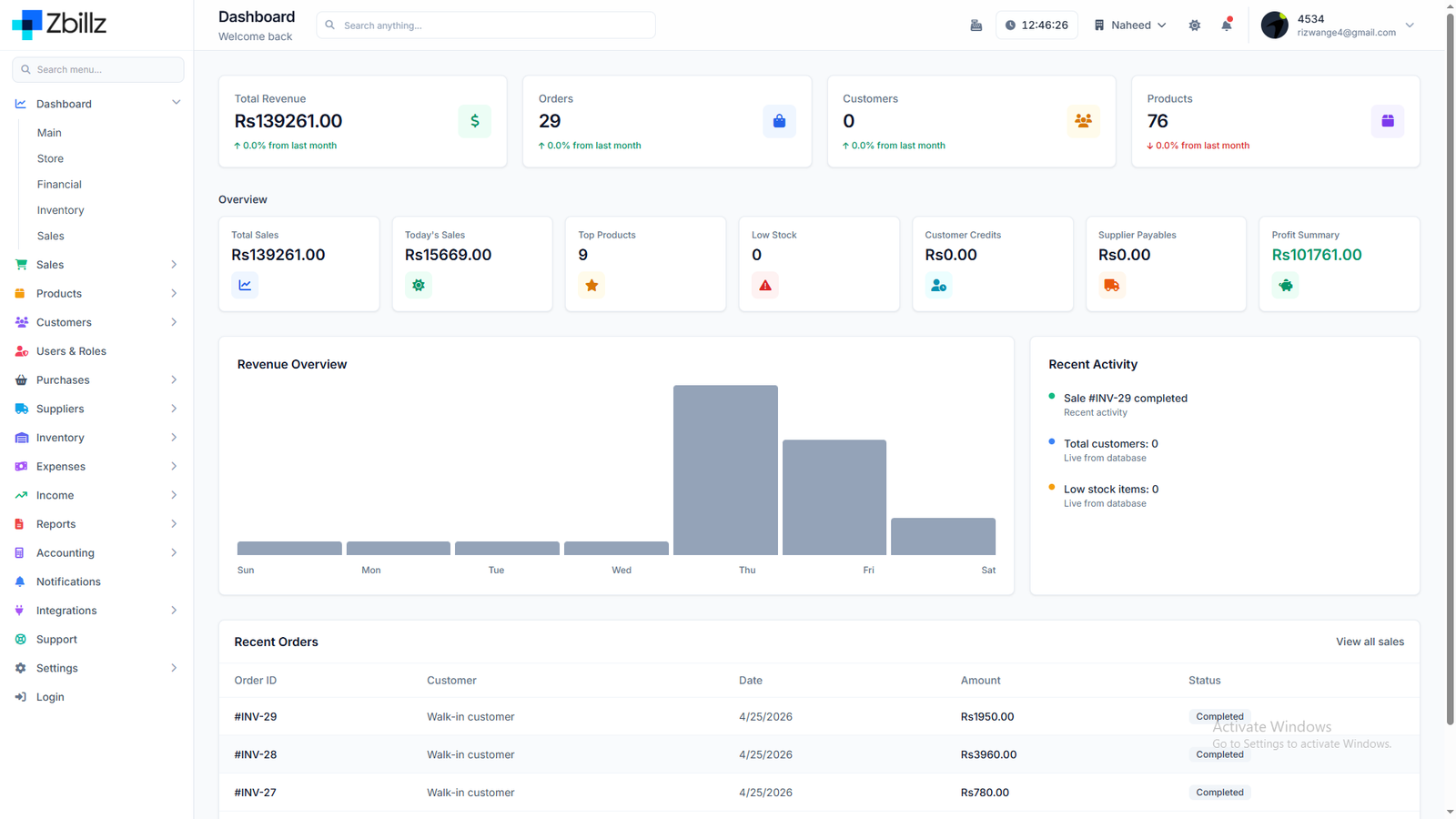
Task: Click the notification bell icon in header
Action: [x=1227, y=25]
